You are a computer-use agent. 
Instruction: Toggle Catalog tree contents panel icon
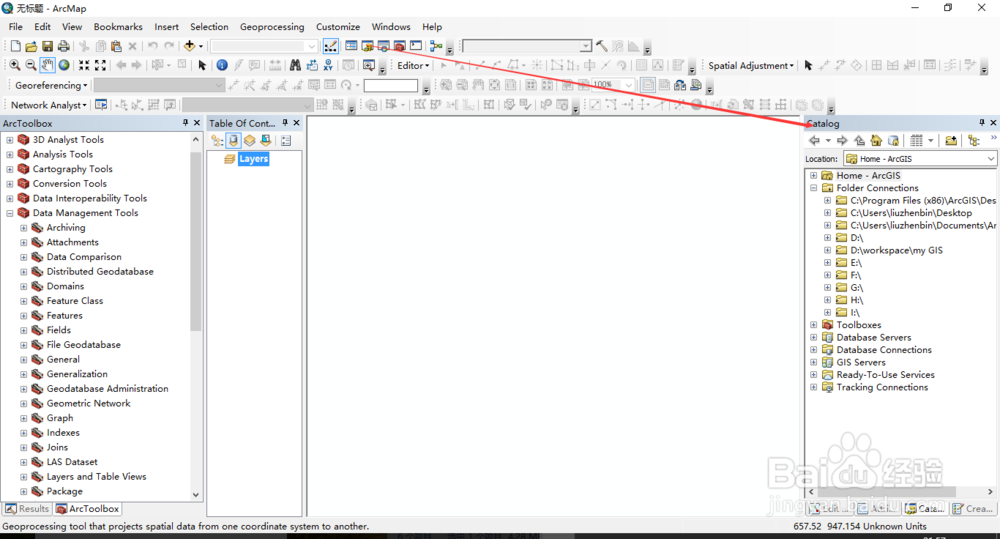tap(973, 140)
